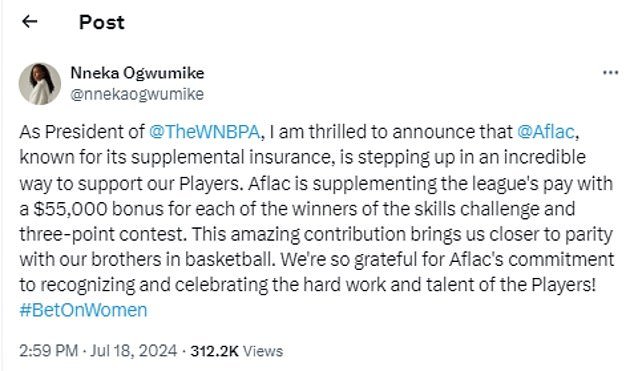Open Nneka Ogwumike's profile picture
Image resolution: width=634 pixels, height=371 pixels.
coord(40,84)
